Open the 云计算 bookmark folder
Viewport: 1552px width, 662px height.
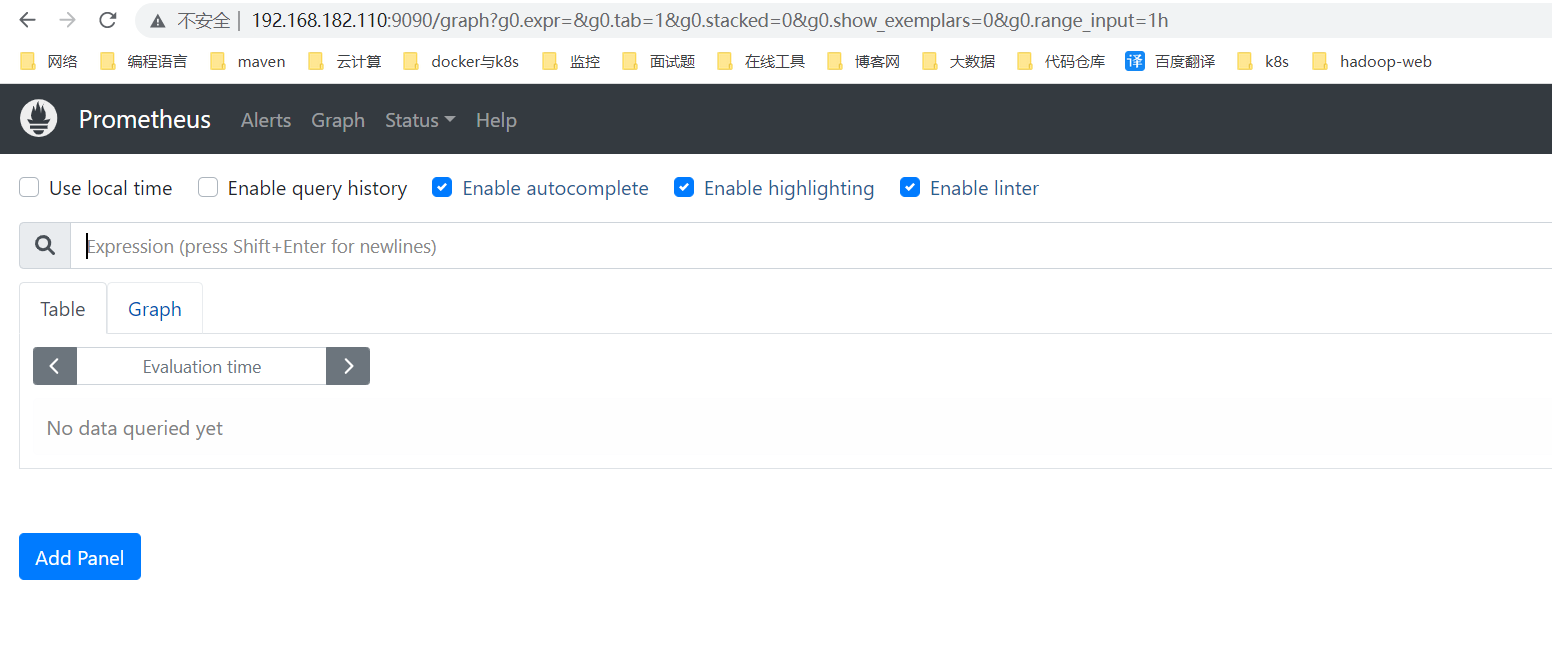[x=345, y=62]
